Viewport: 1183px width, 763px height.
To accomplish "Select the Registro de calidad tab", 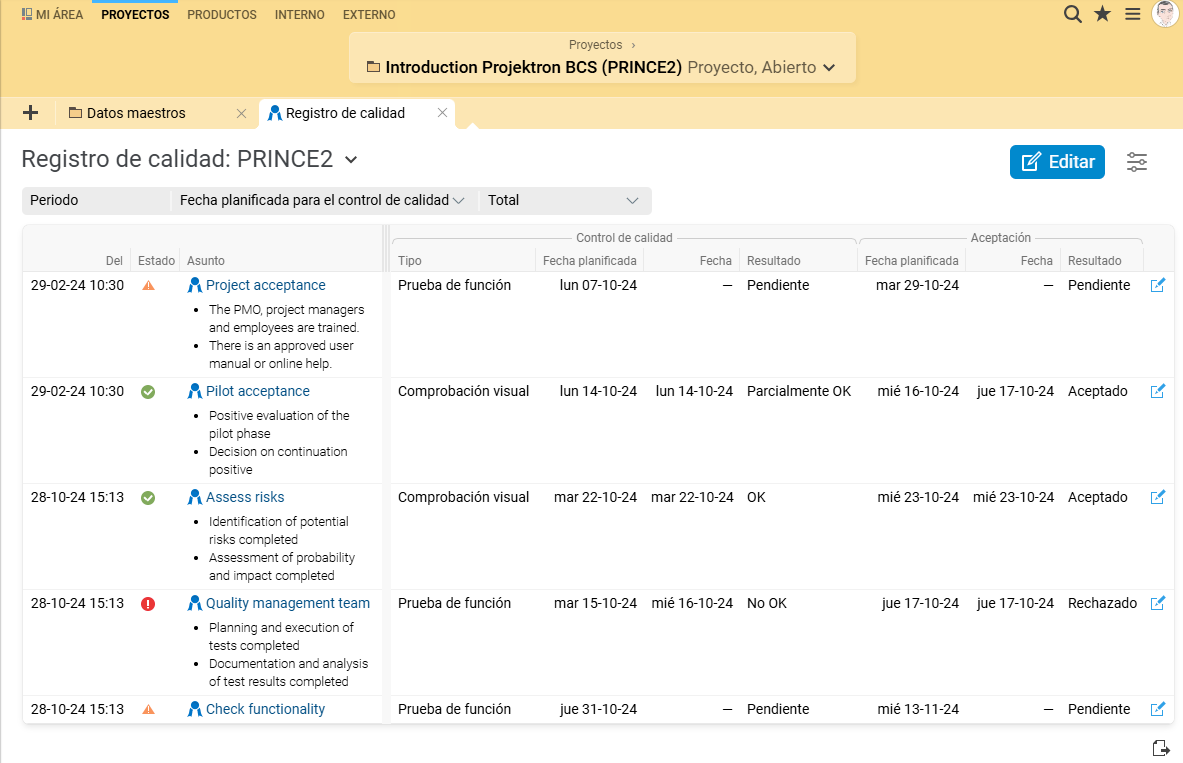I will pyautogui.click(x=345, y=113).
